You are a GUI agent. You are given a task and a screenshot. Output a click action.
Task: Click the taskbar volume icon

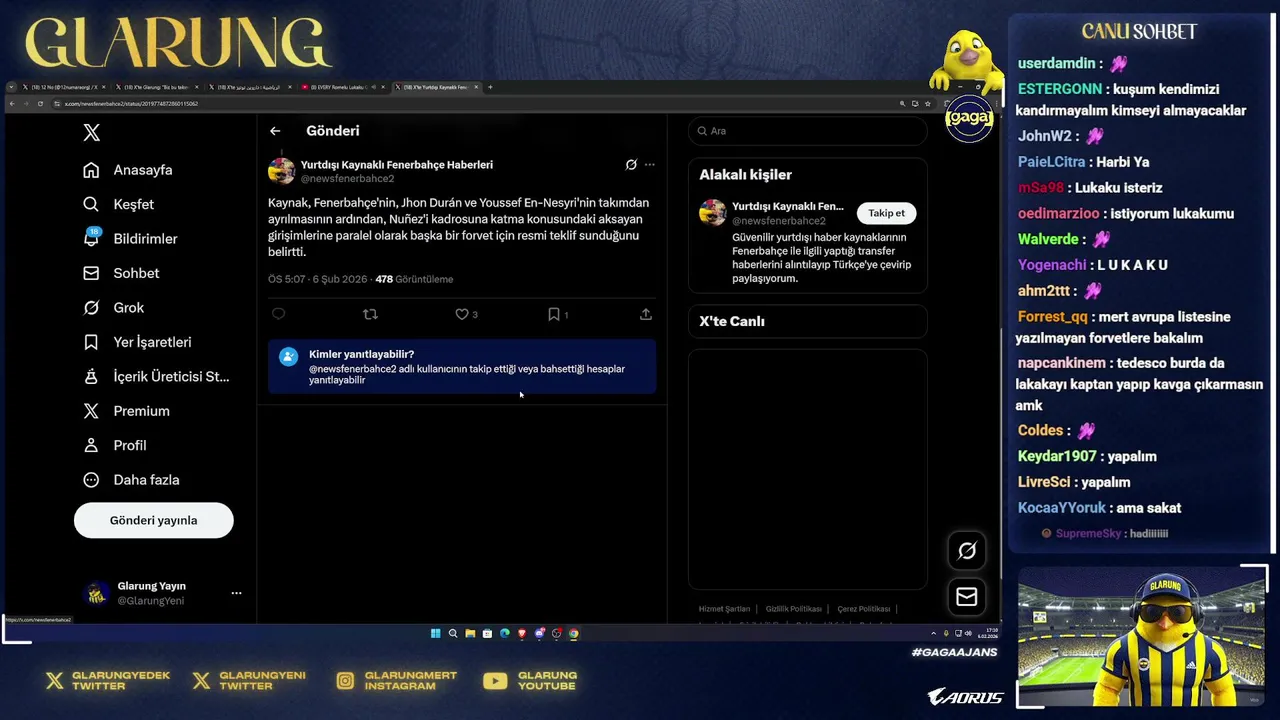pyautogui.click(x=968, y=633)
